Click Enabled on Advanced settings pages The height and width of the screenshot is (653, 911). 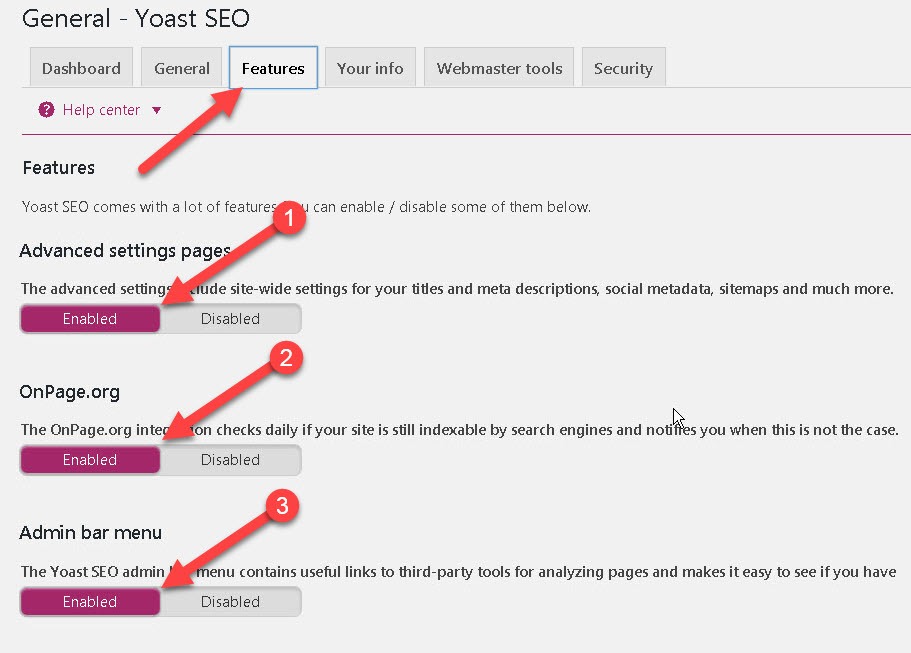[89, 318]
